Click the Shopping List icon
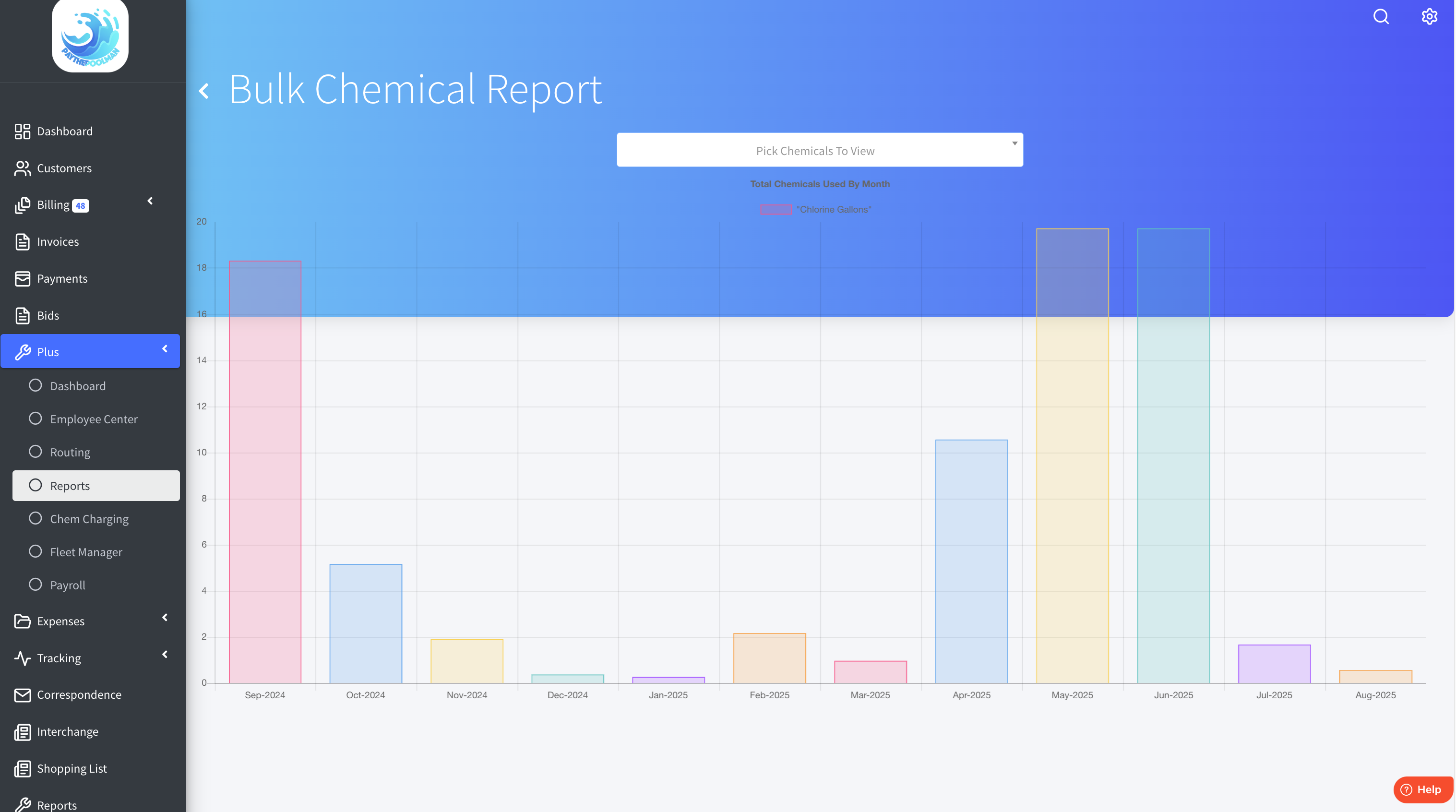Viewport: 1456px width, 812px height. pos(22,768)
